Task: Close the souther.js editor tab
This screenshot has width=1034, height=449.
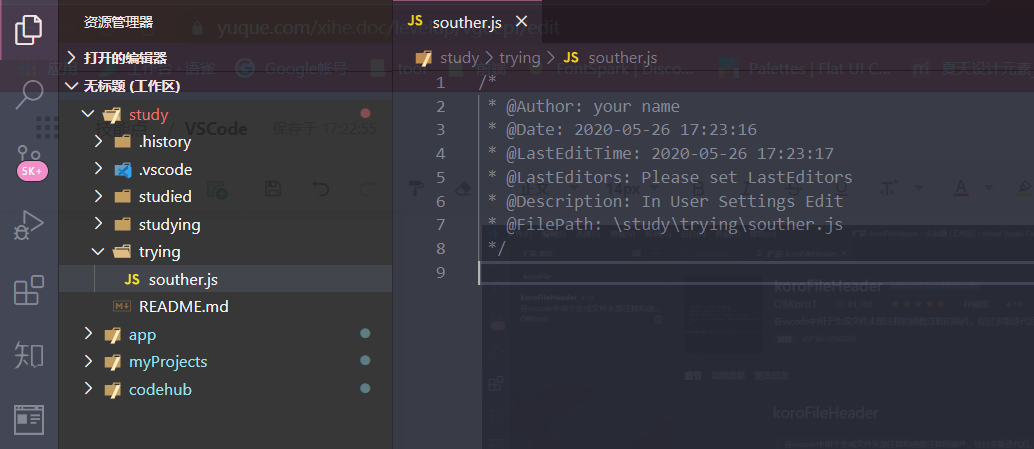Action: [522, 22]
